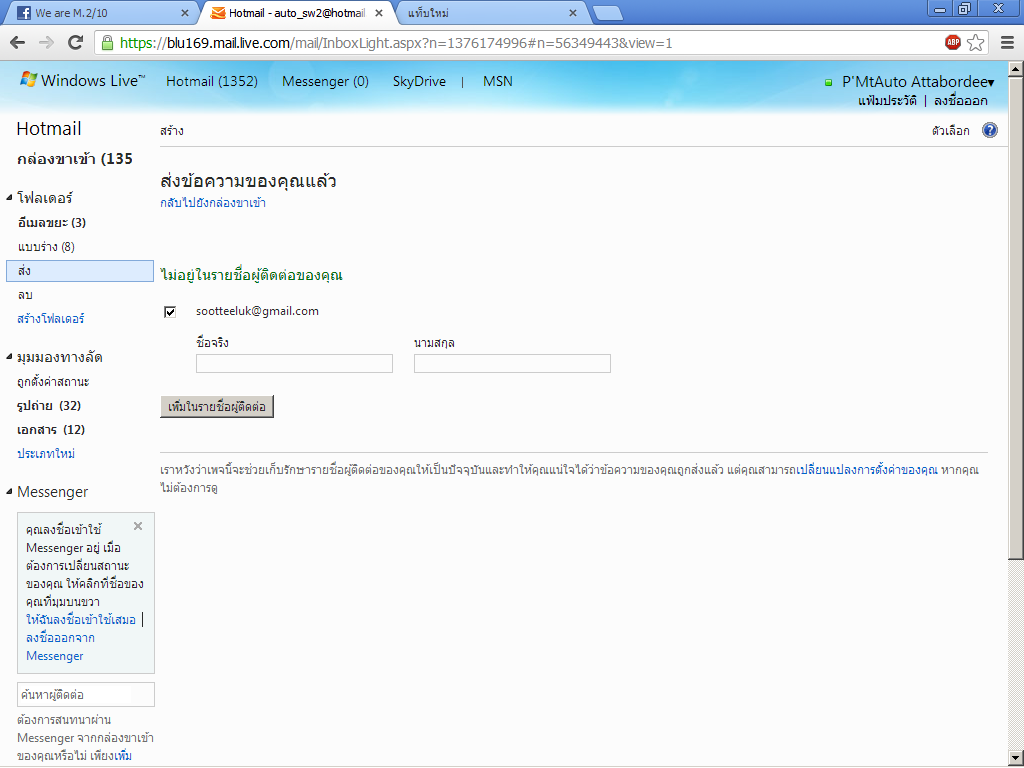Click the นามสกุล last name field

click(512, 364)
